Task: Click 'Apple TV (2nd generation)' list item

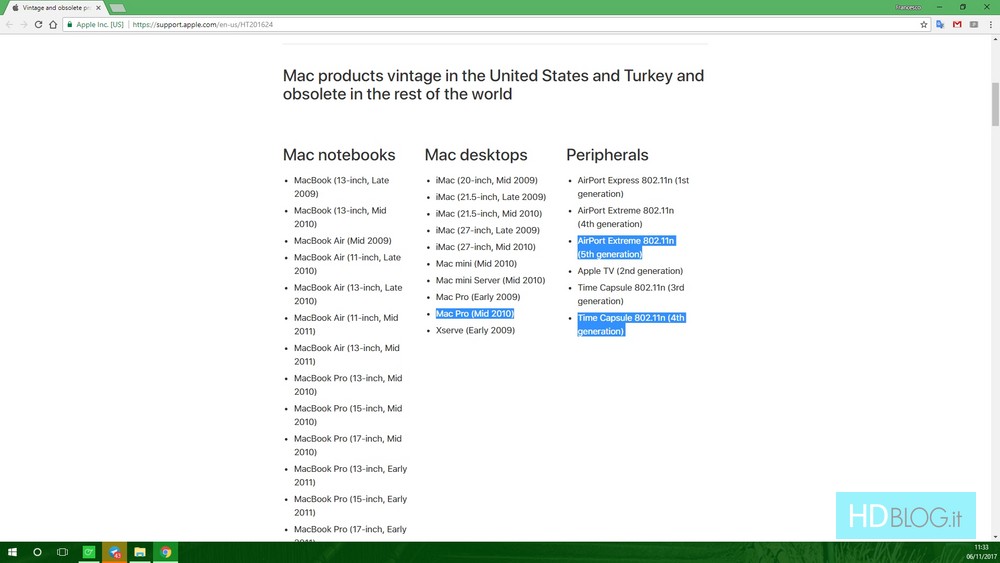Action: click(x=630, y=270)
